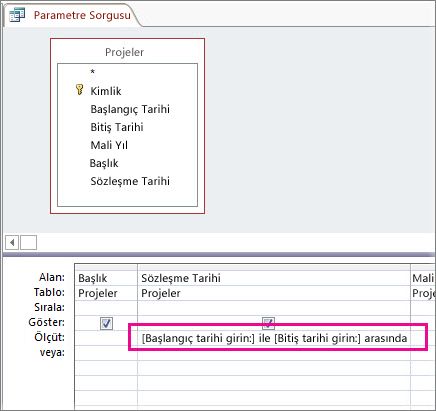The height and width of the screenshot is (411, 436).
Task: Click the Ölçüt cell under Başlık
Action: point(106,338)
